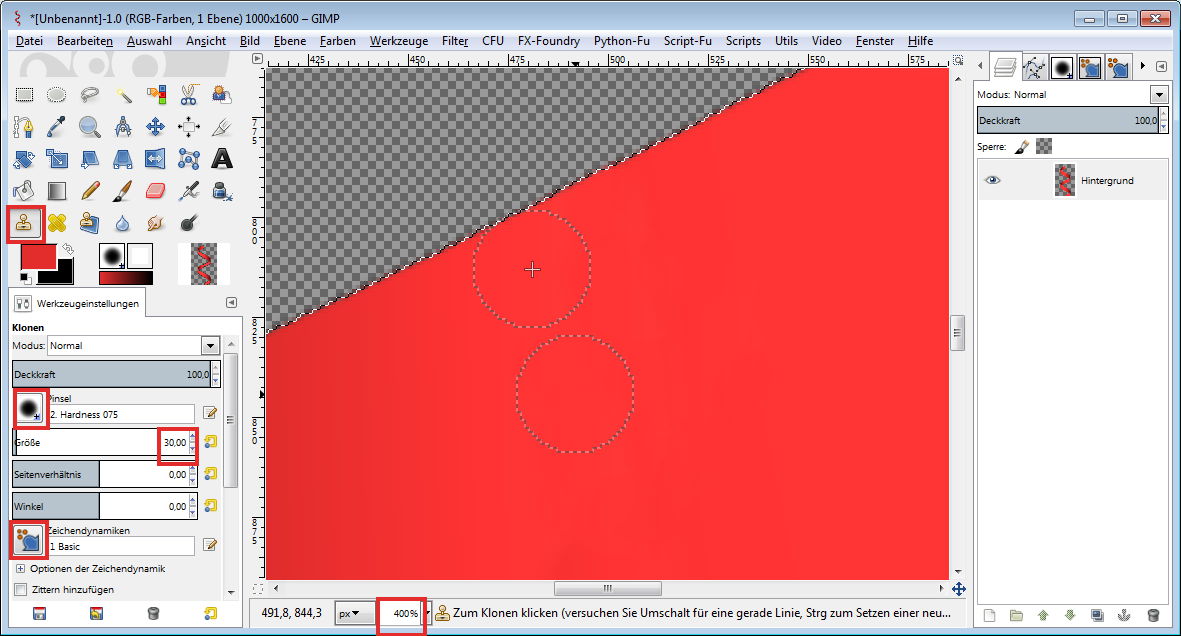This screenshot has width=1181, height=636.
Task: Enable the Zittern hinzufügen checkbox
Action: tap(20, 589)
